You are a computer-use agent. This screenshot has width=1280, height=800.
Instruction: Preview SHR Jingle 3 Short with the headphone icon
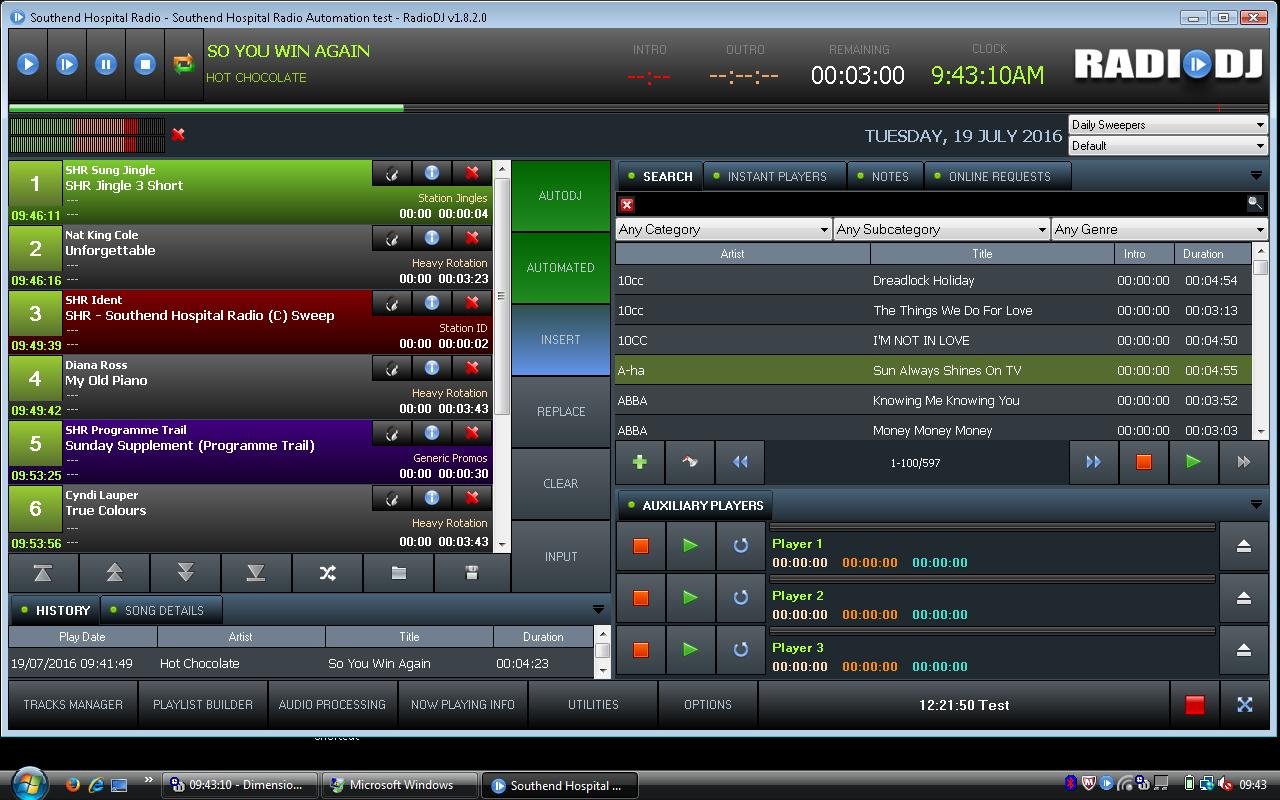pyautogui.click(x=392, y=173)
